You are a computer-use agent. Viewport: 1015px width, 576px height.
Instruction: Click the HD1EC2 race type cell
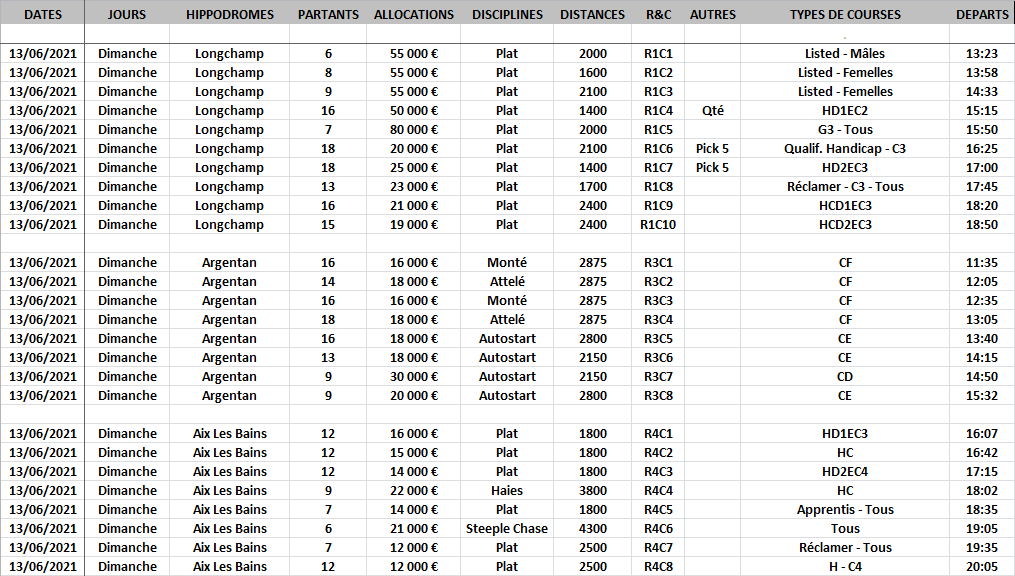pyautogui.click(x=845, y=111)
